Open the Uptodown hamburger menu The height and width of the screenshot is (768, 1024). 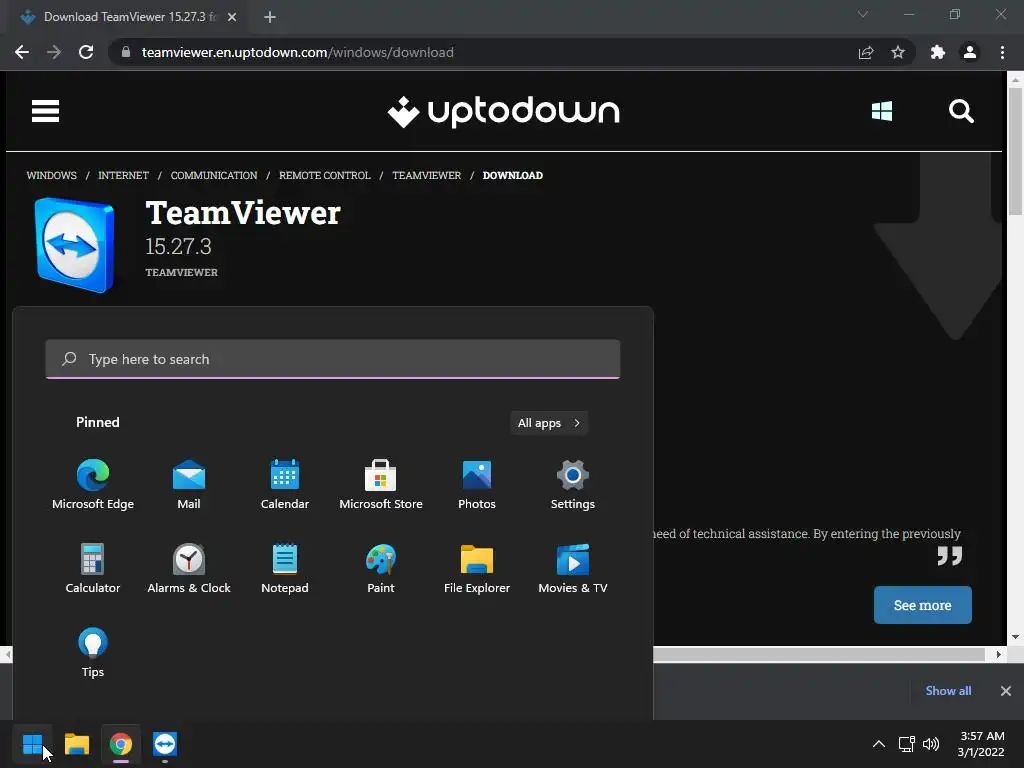[46, 111]
